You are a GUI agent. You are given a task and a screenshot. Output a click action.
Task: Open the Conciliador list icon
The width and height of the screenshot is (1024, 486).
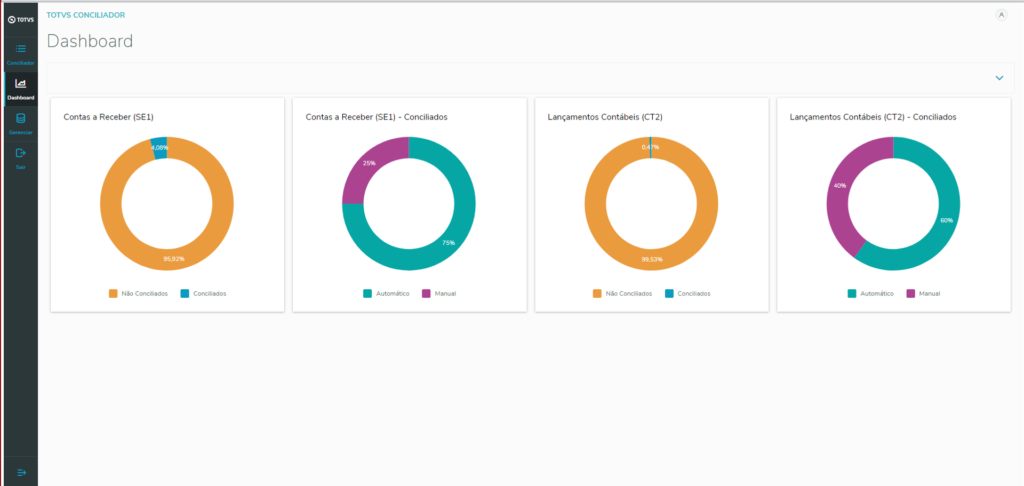pyautogui.click(x=20, y=49)
